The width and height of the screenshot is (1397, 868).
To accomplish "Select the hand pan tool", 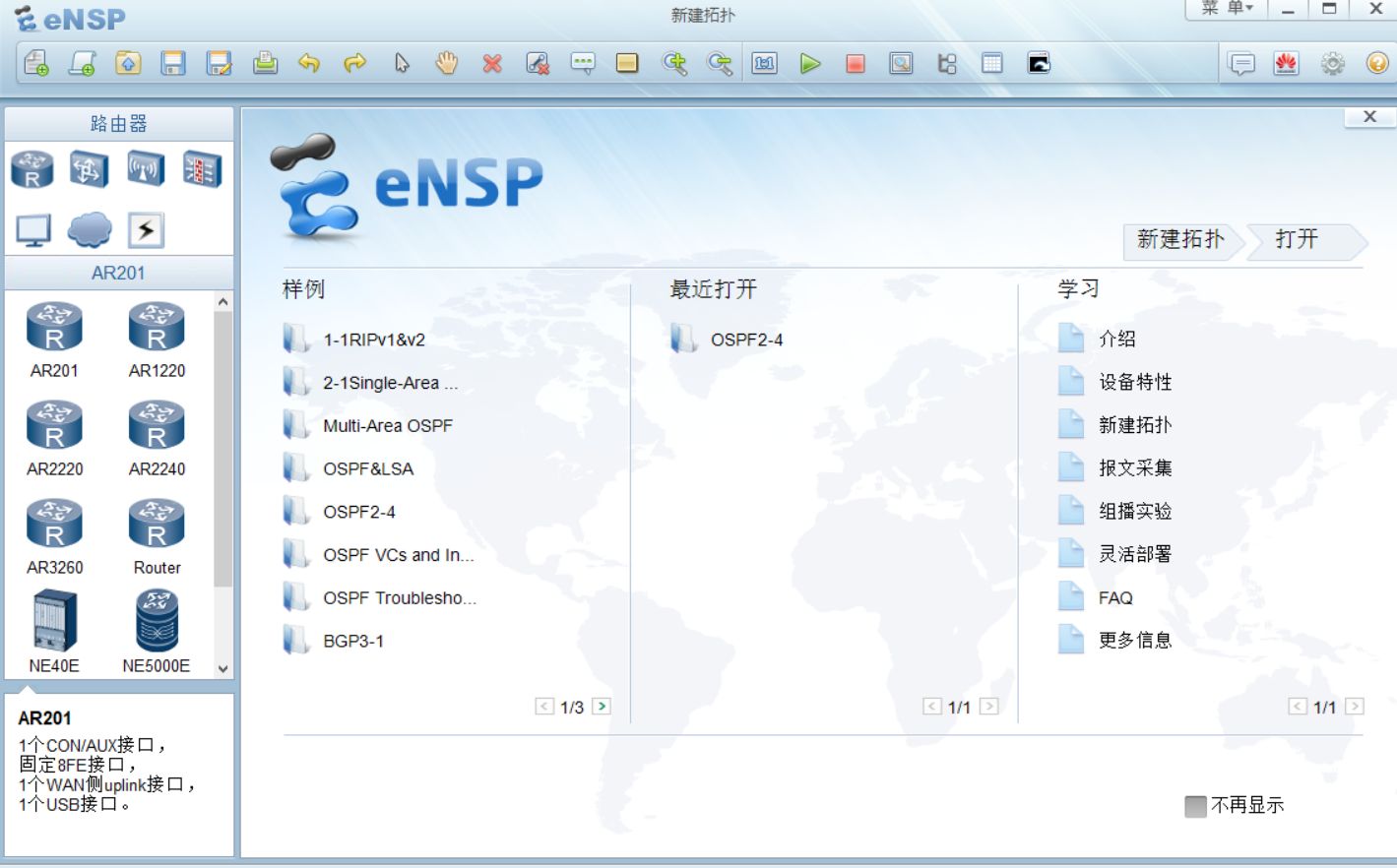I will (447, 64).
